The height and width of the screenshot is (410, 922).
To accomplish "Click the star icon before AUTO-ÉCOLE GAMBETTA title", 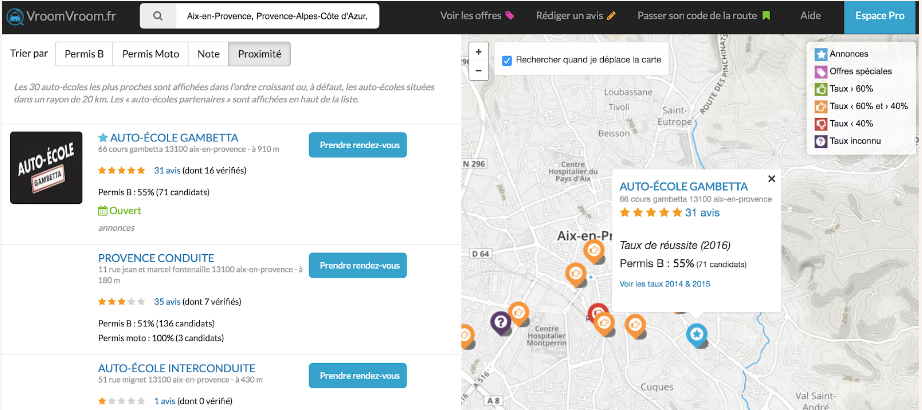I will tap(103, 138).
